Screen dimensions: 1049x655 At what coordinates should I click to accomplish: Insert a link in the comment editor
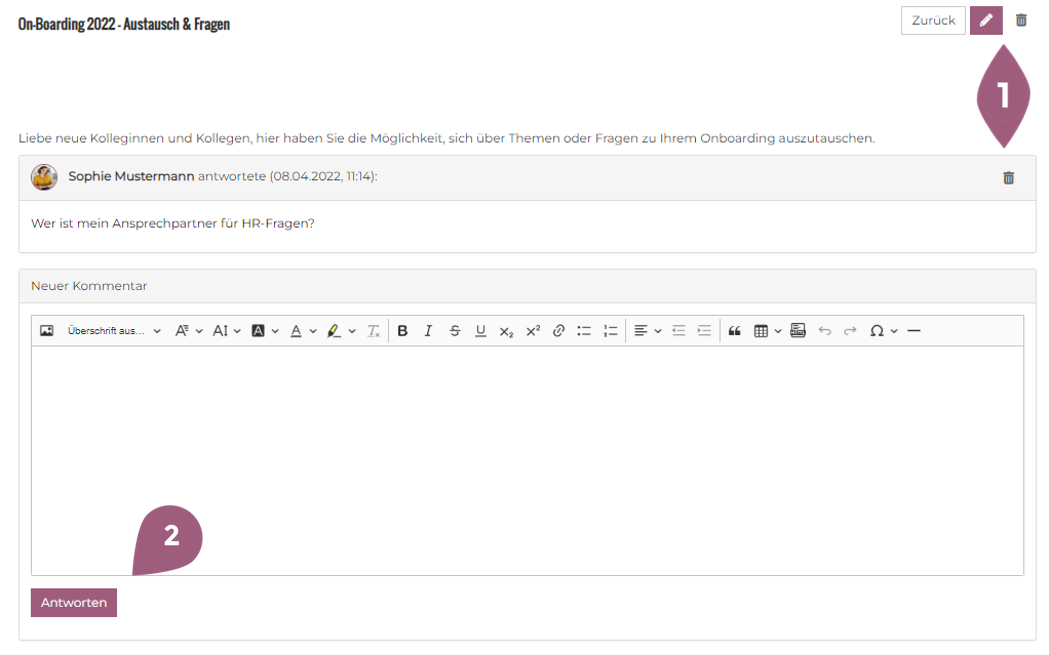[x=559, y=331]
